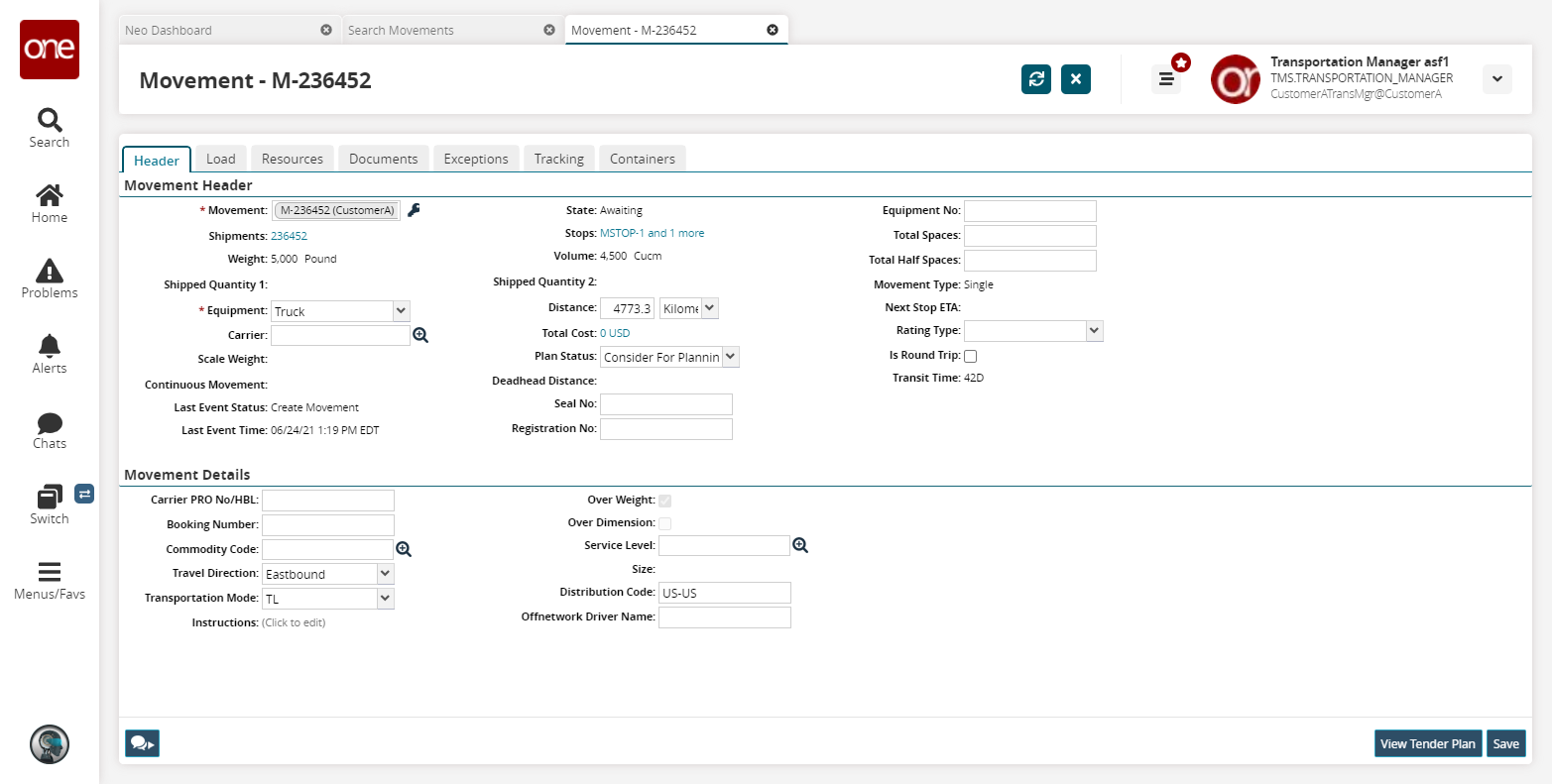Viewport: 1552px width, 784px height.
Task: Toggle the Is Round Trip checkbox
Action: click(971, 356)
